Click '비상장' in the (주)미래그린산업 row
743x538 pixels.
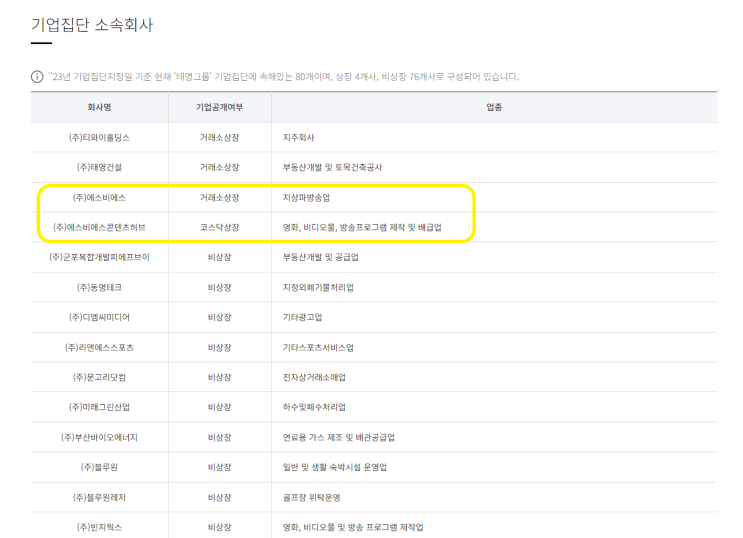click(x=219, y=407)
